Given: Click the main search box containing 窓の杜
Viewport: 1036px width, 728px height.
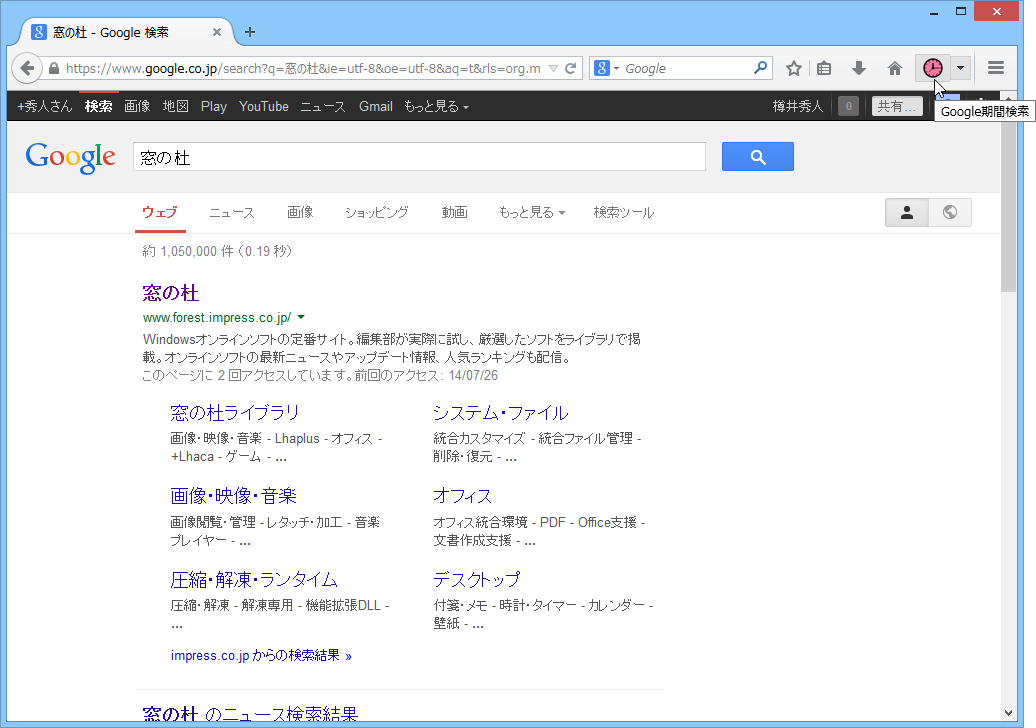Looking at the screenshot, I should point(419,157).
